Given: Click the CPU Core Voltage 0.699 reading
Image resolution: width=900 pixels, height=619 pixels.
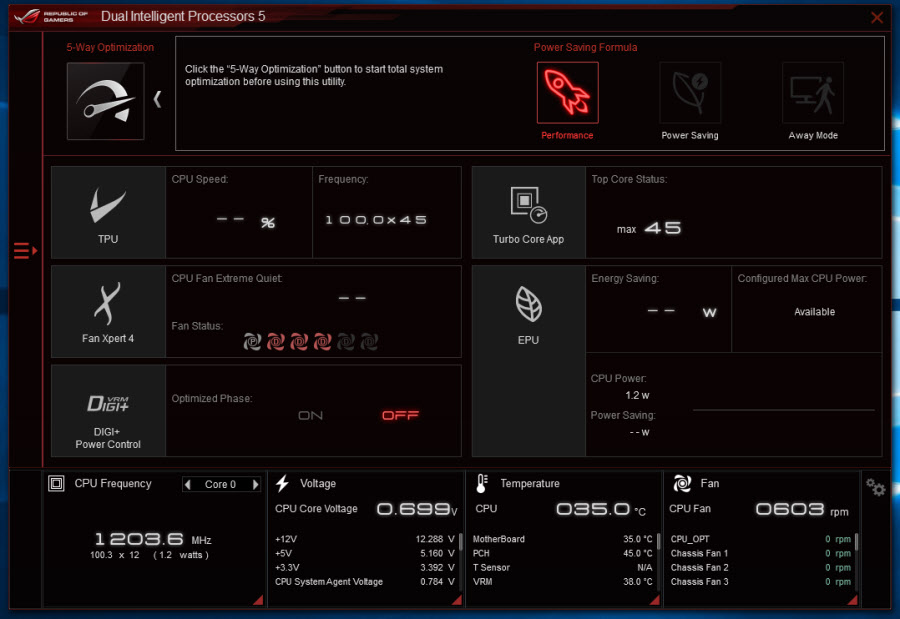Looking at the screenshot, I should 417,509.
